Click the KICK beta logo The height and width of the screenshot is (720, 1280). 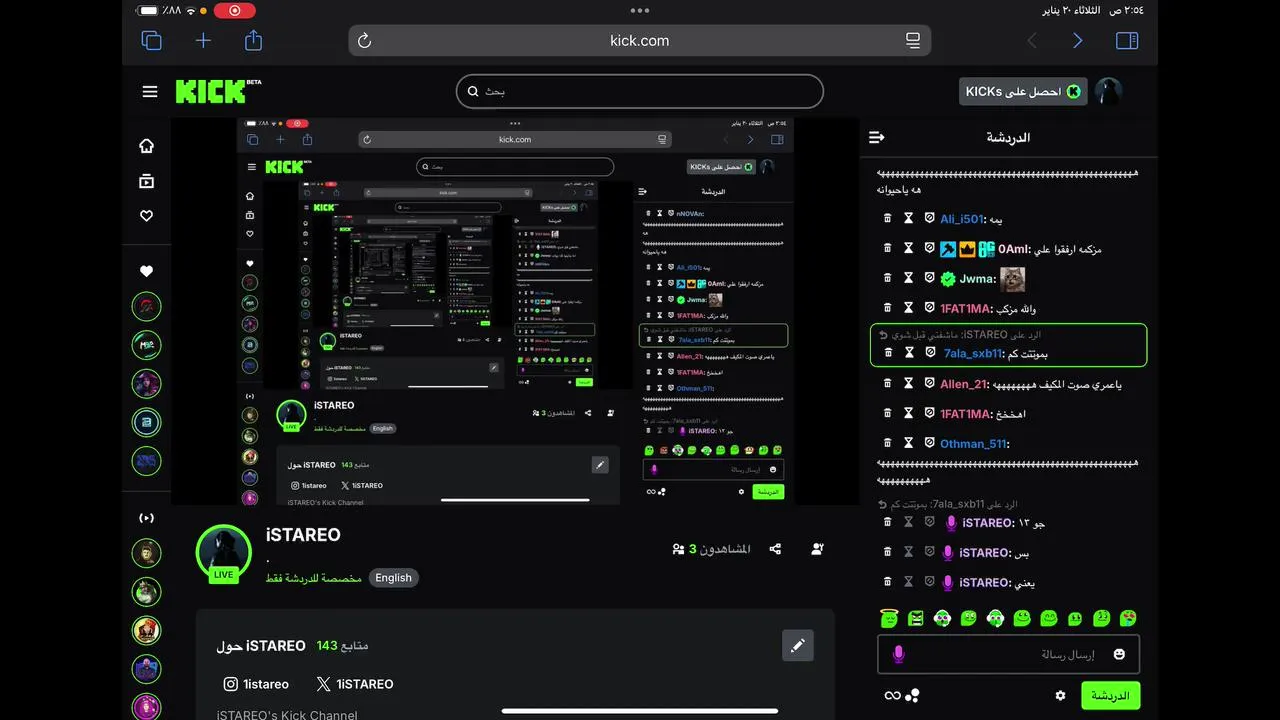pyautogui.click(x=218, y=91)
